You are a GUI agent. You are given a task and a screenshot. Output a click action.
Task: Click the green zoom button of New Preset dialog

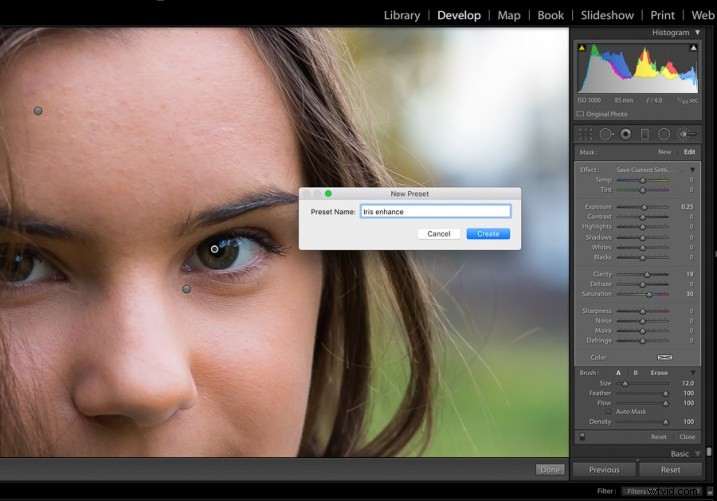pyautogui.click(x=328, y=193)
